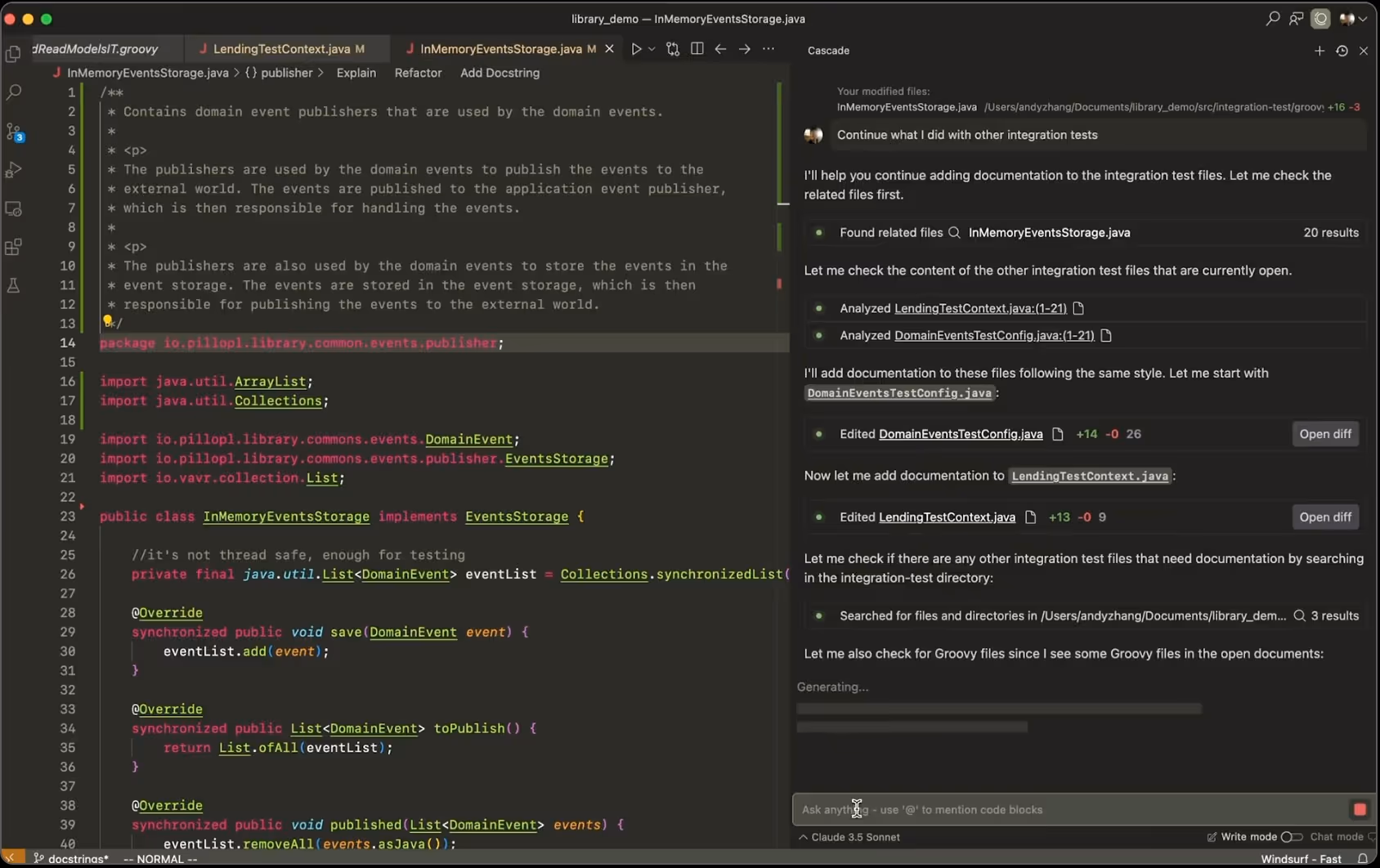This screenshot has height=868, width=1380.
Task: Click the Refactor code action
Action: click(x=418, y=73)
